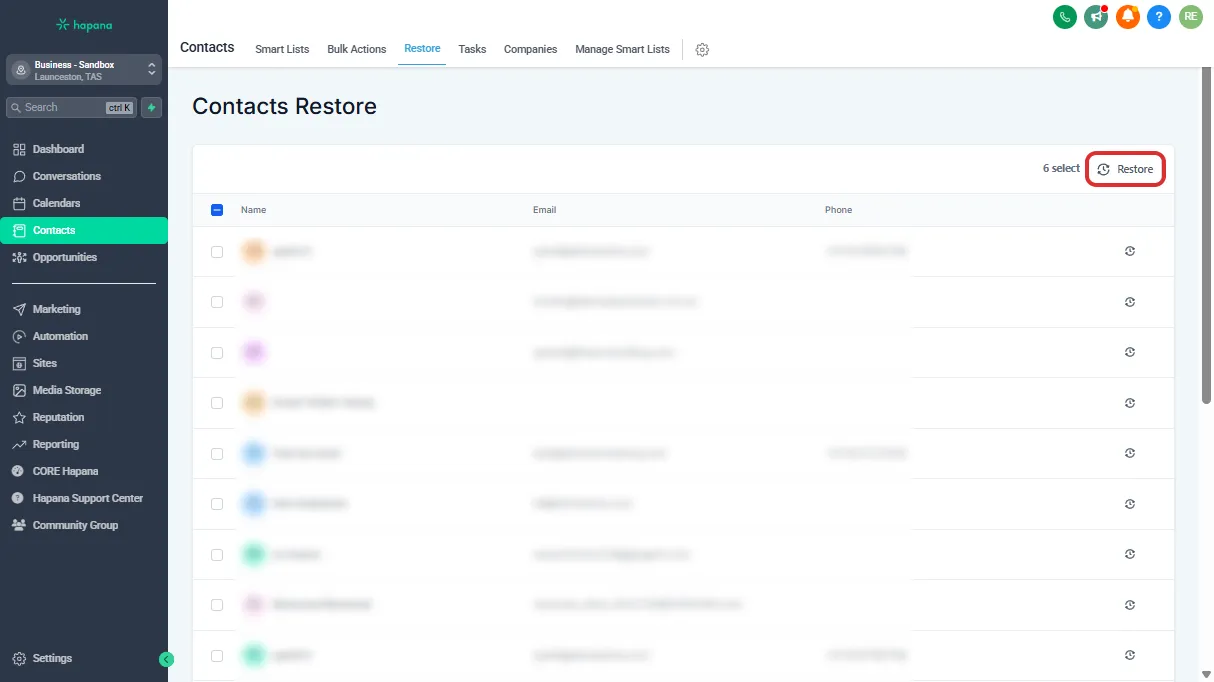Screen dimensions: 1214x682
Task: Open the RE user profile avatar menu
Action: 1190,17
